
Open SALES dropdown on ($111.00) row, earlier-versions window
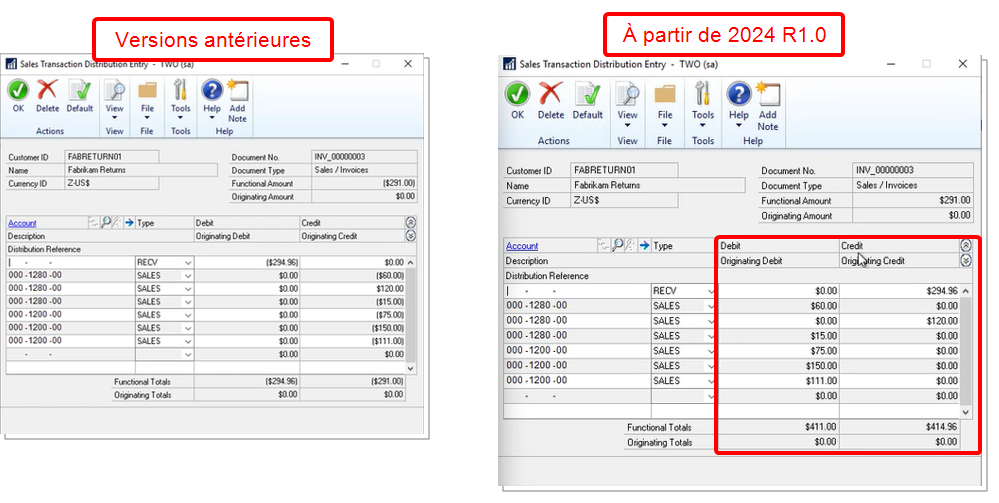click(x=188, y=342)
